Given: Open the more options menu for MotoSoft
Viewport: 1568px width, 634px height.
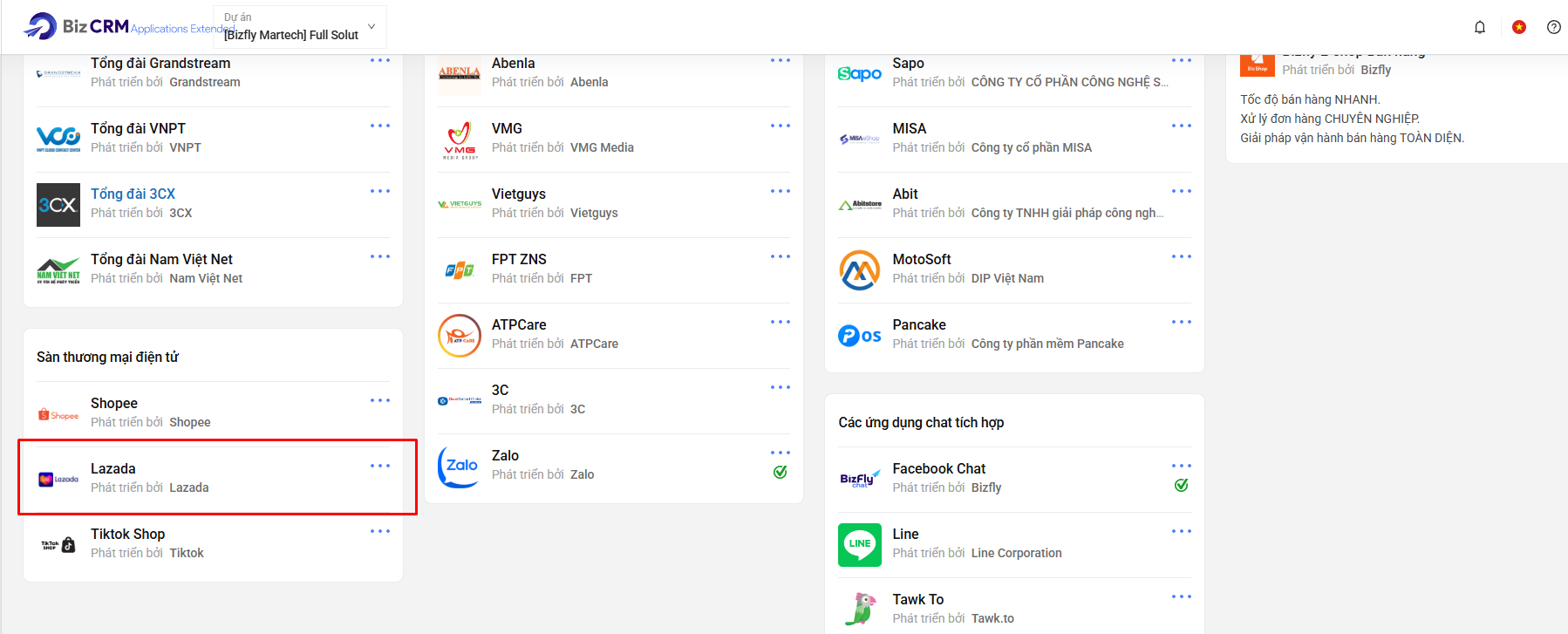Looking at the screenshot, I should click(1182, 257).
